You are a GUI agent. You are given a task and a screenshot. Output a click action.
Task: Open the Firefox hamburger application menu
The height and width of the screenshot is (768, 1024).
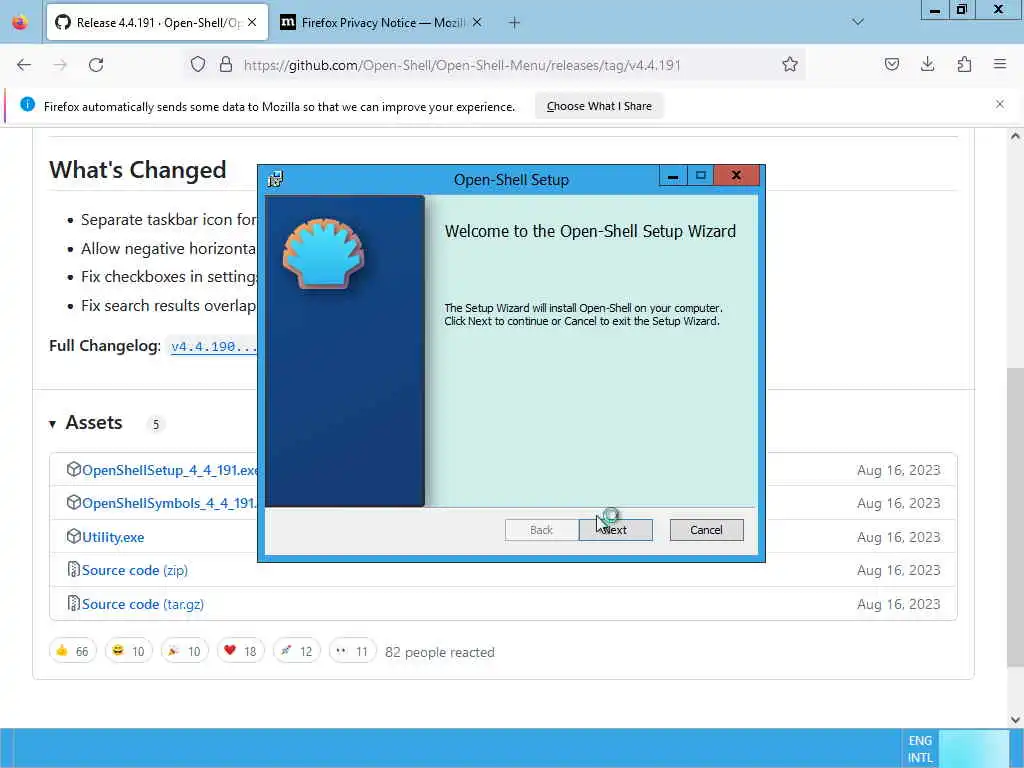[x=999, y=64]
